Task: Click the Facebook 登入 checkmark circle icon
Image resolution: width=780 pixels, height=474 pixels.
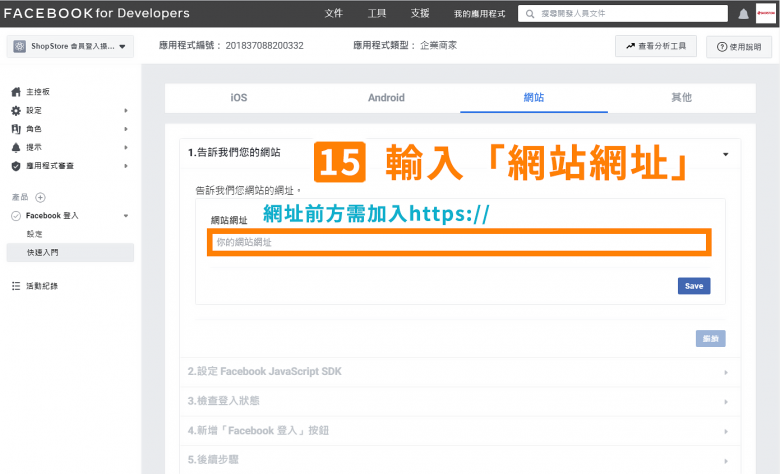Action: (x=16, y=216)
